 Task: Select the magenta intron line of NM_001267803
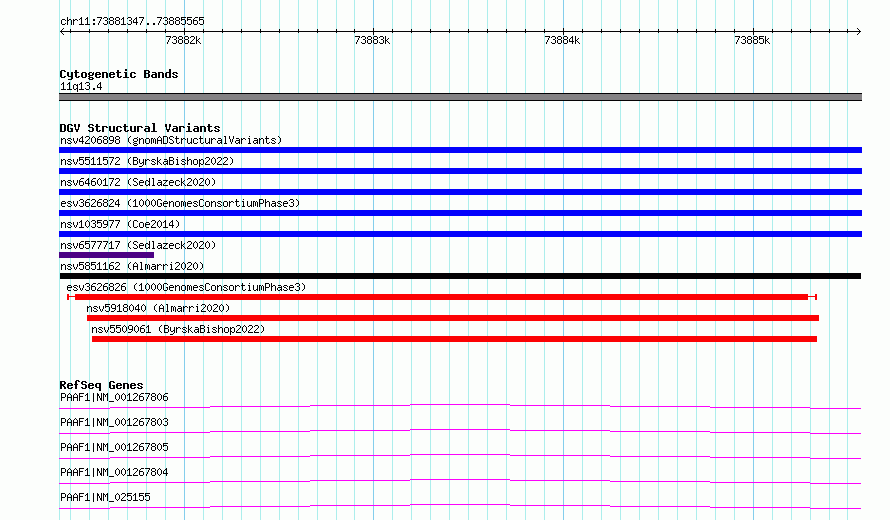tap(460, 431)
